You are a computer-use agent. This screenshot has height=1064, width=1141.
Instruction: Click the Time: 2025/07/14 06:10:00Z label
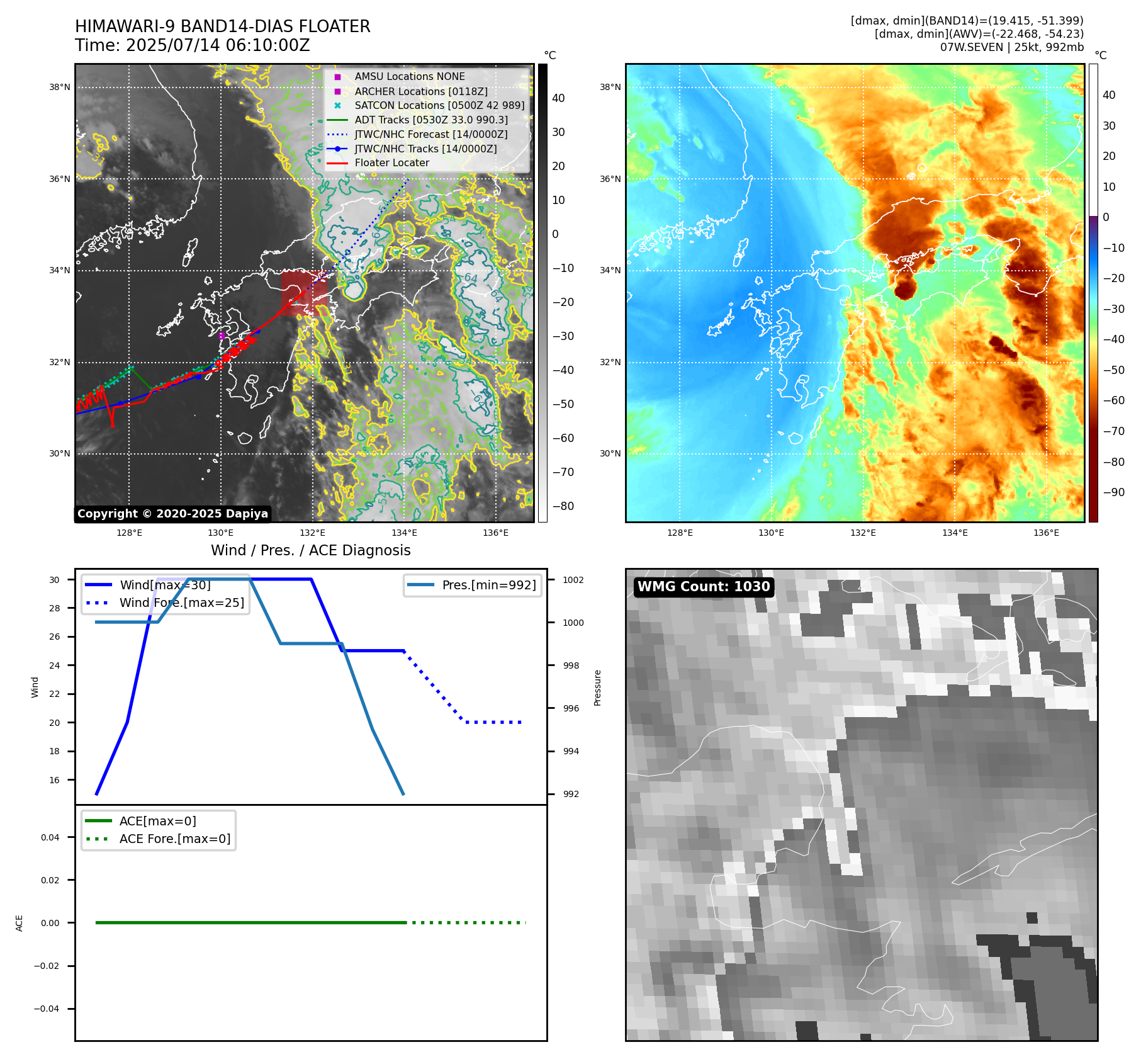tap(193, 45)
